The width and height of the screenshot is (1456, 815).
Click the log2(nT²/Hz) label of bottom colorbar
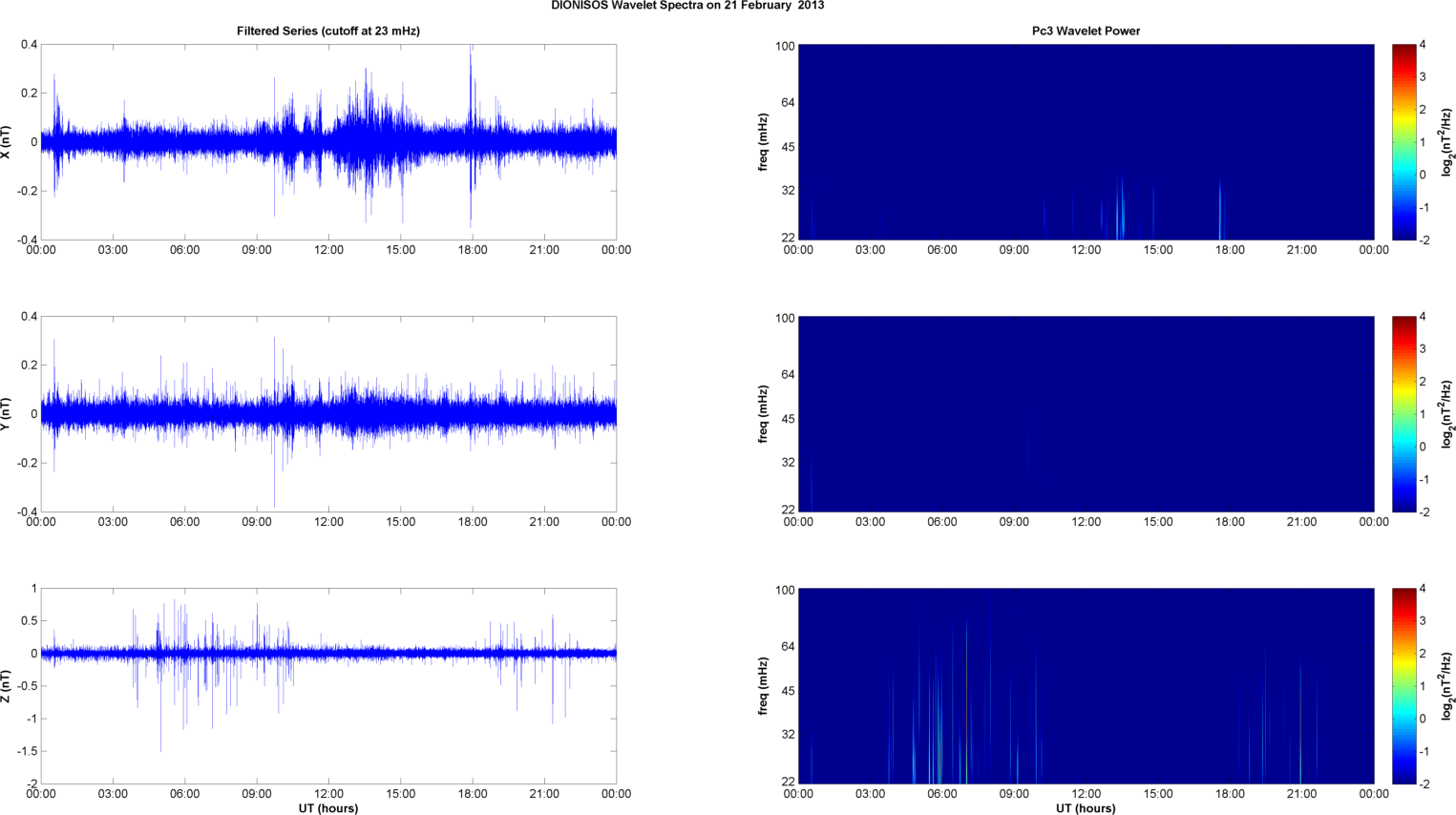point(1447,686)
